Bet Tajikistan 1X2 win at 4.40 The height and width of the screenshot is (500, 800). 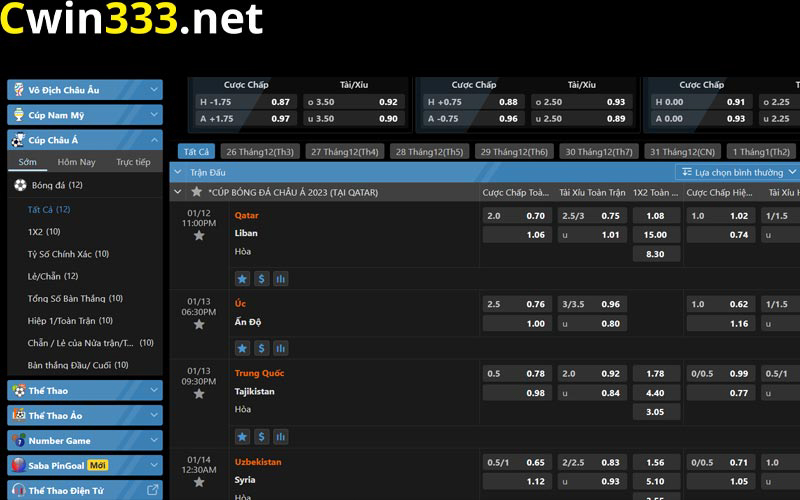point(656,393)
